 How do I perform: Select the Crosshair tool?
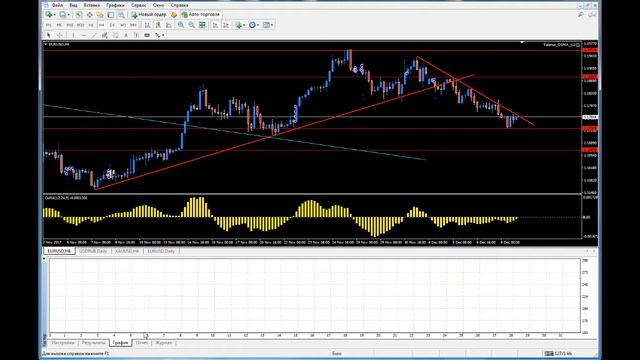[60, 35]
